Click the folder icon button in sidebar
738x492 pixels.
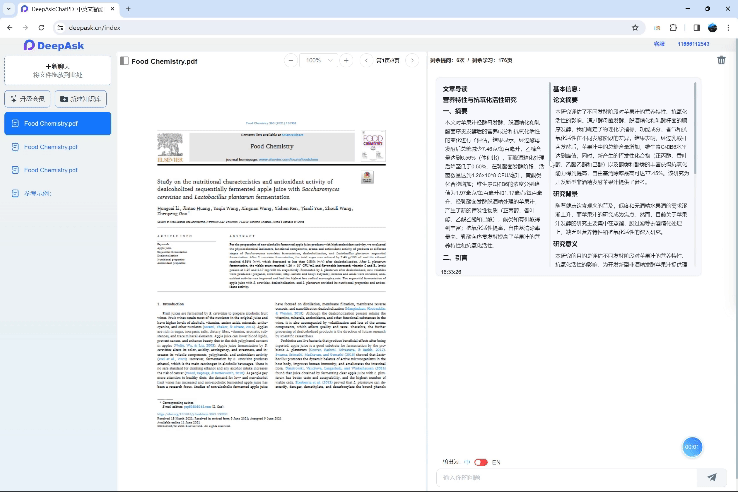point(80,99)
